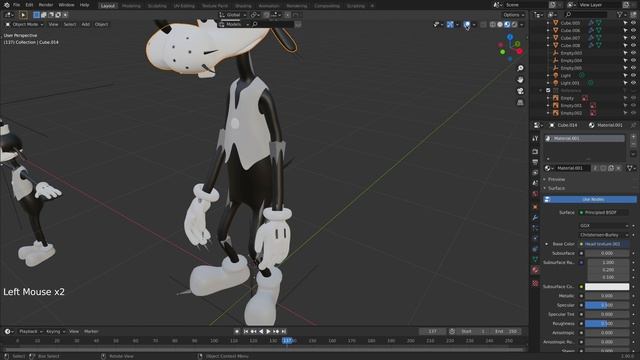This screenshot has width=640, height=360.
Task: Toggle the snapping magnet button
Action: coord(266,15)
